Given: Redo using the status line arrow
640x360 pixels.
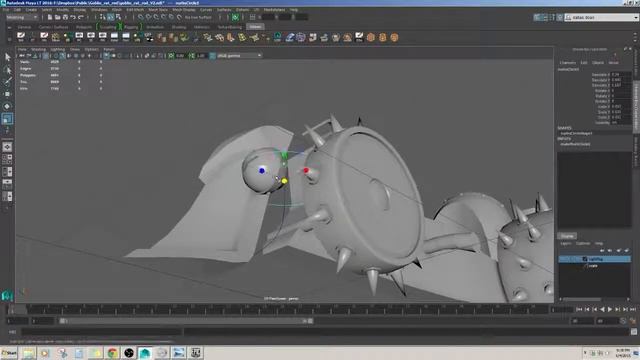Looking at the screenshot, I should point(81,17).
